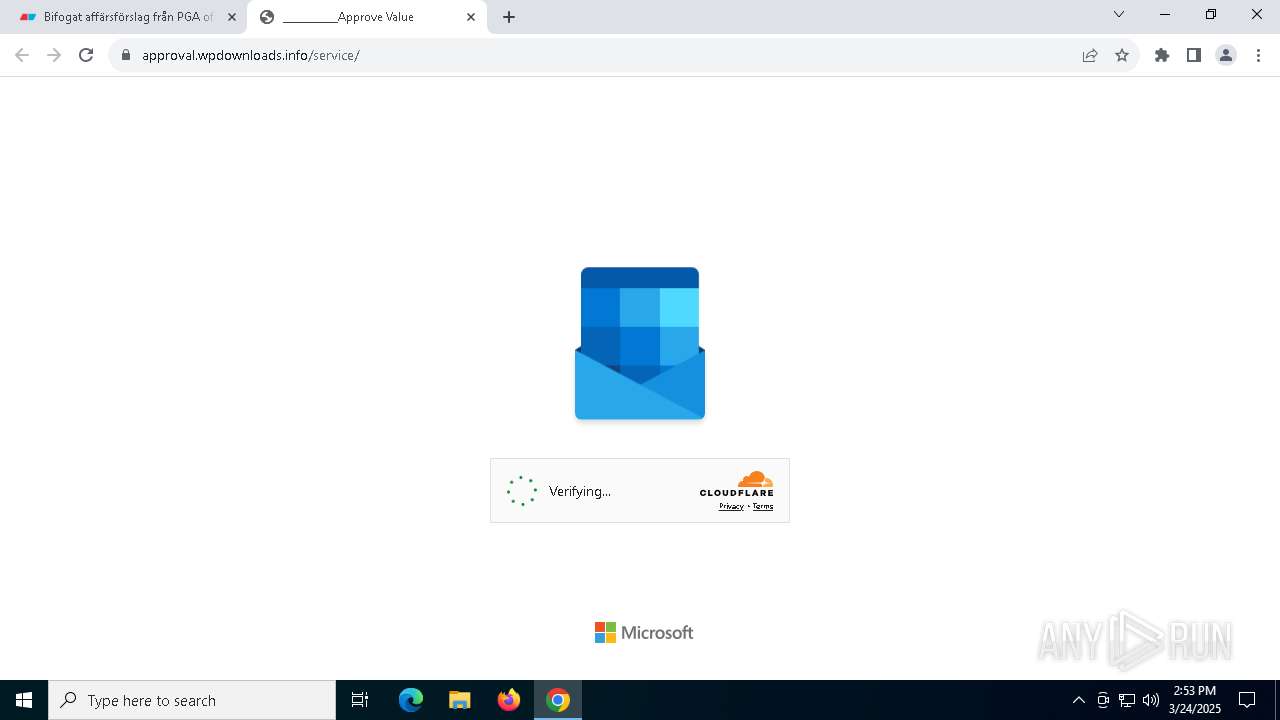Open the Chrome profile avatar
Image resolution: width=1280 pixels, height=720 pixels.
(x=1226, y=55)
